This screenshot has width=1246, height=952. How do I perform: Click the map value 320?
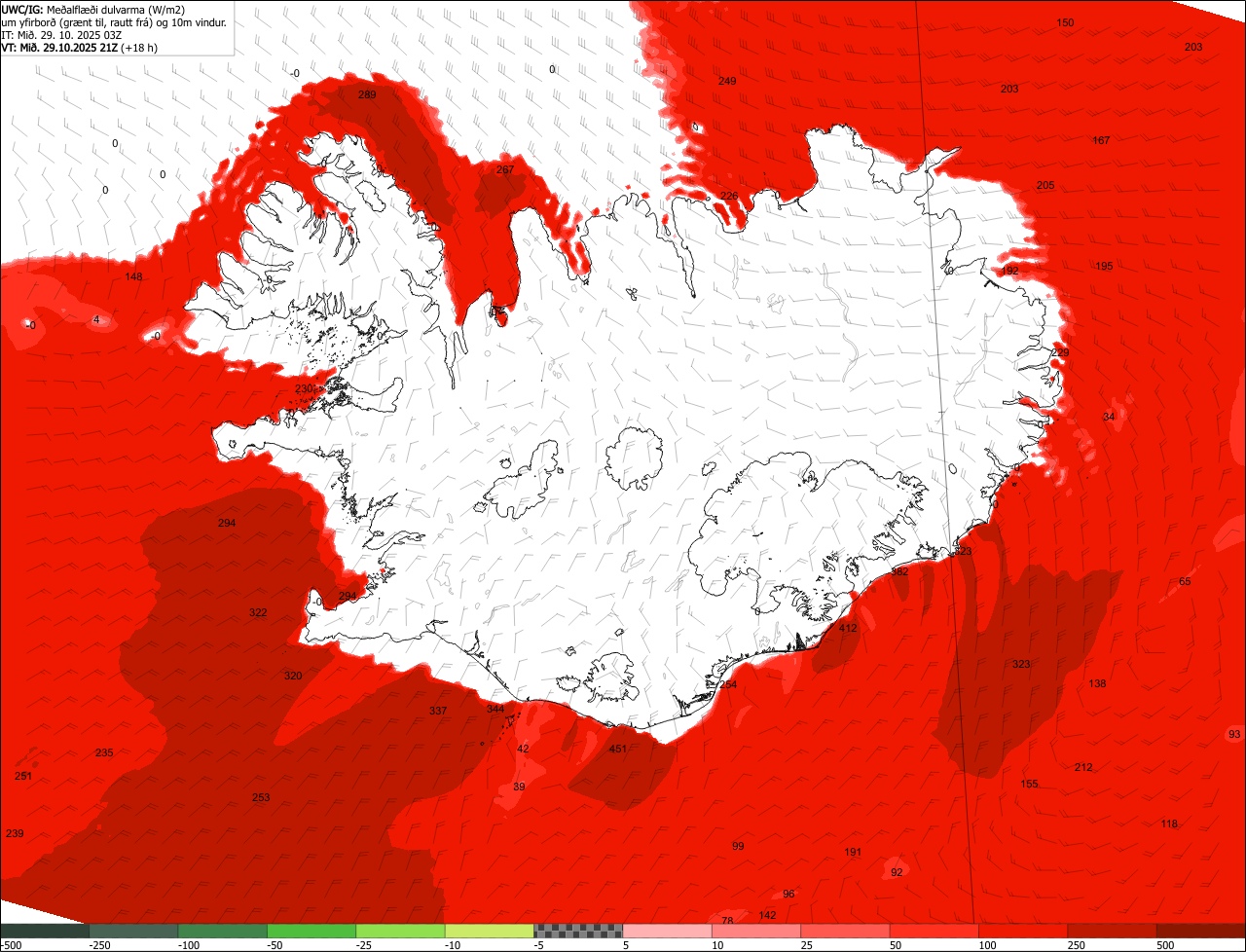293,676
